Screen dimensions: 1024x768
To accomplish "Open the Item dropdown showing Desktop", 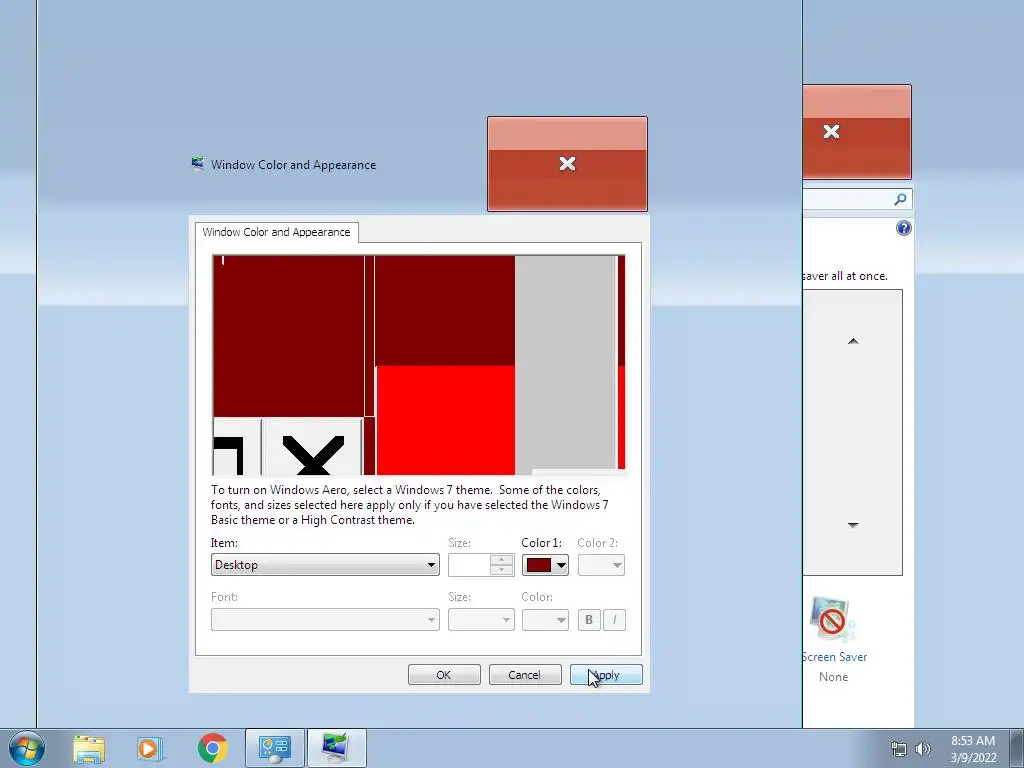I will [x=325, y=565].
